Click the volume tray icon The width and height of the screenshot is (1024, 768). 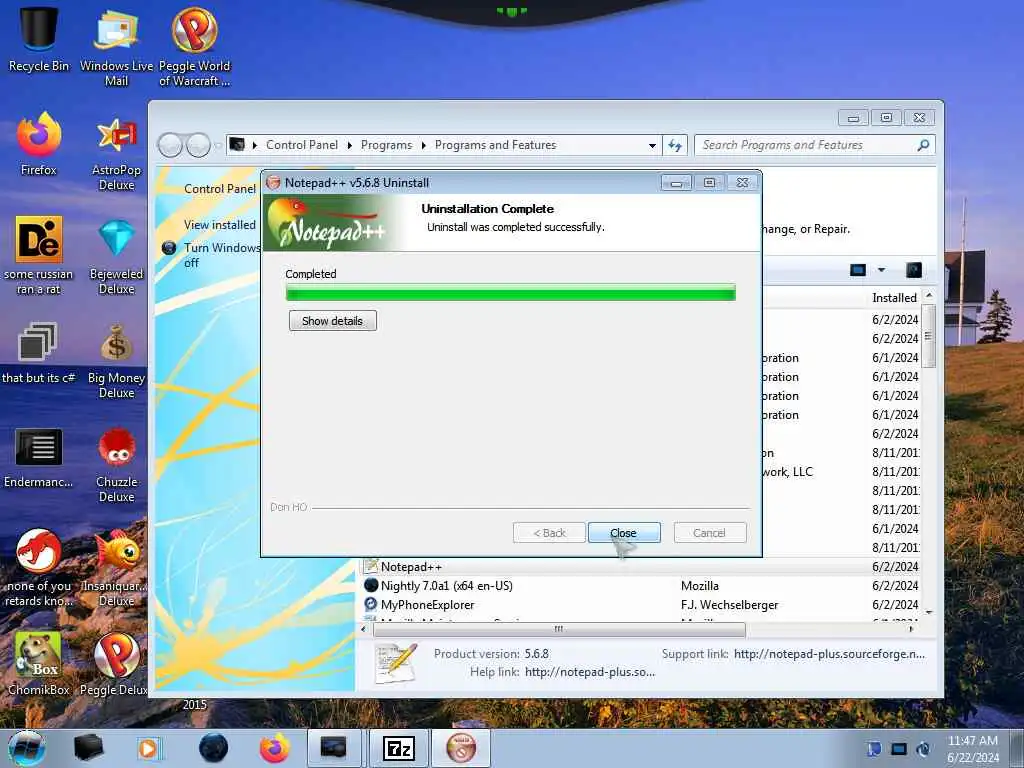[923, 749]
